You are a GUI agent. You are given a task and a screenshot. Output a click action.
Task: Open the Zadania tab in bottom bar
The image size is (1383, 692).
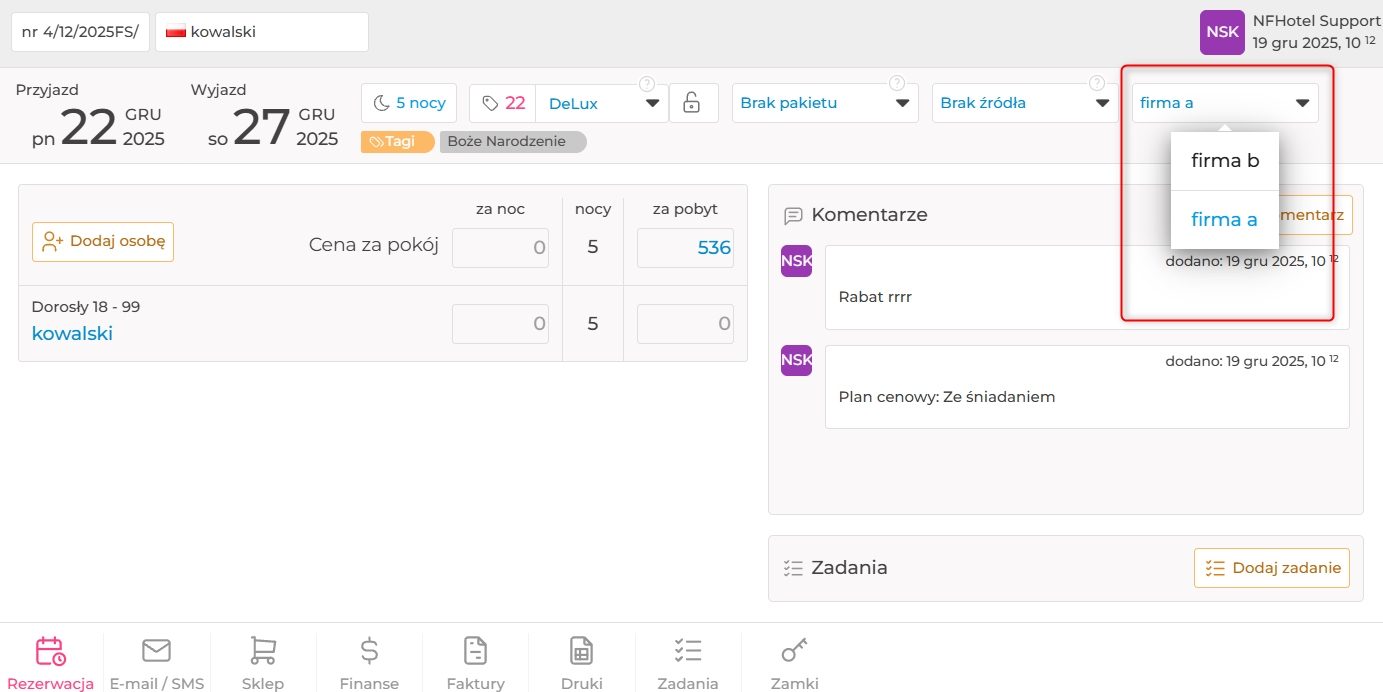[688, 664]
